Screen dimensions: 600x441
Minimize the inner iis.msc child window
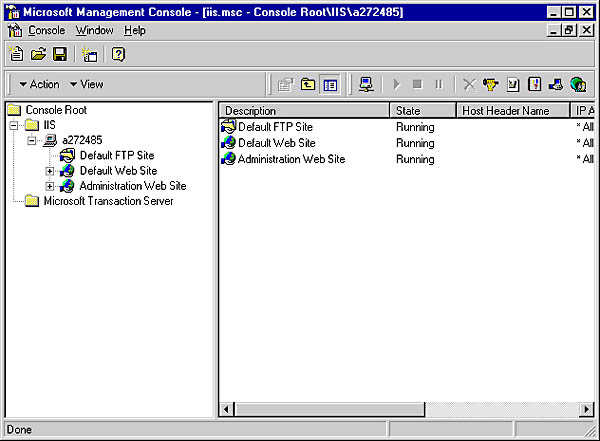[553, 30]
